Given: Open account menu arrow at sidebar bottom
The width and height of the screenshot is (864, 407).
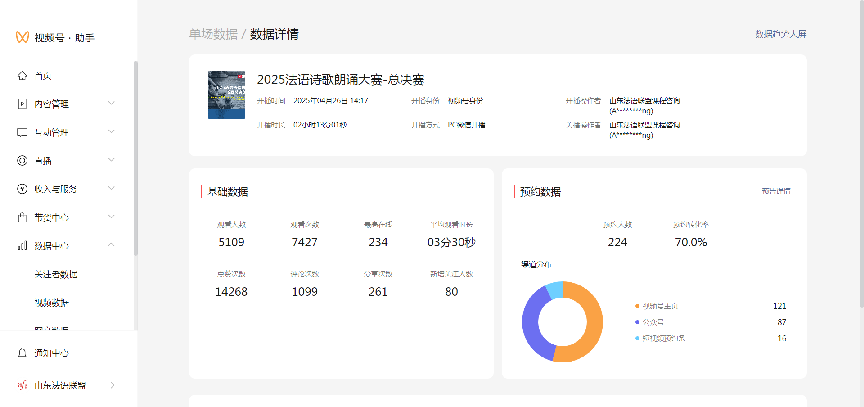Looking at the screenshot, I should 111,385.
